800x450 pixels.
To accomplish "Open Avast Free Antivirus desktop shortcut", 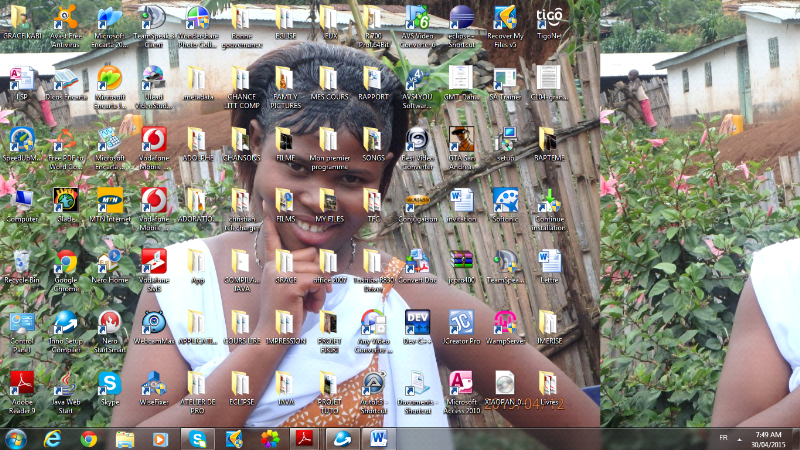I will click(66, 18).
